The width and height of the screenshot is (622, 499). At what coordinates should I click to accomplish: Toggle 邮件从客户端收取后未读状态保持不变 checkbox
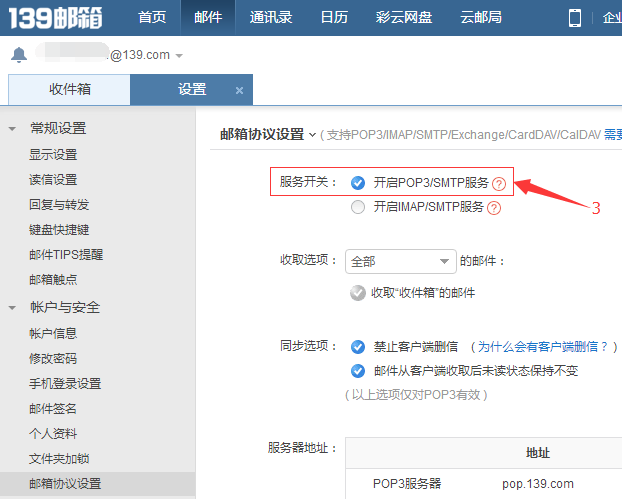tap(358, 371)
